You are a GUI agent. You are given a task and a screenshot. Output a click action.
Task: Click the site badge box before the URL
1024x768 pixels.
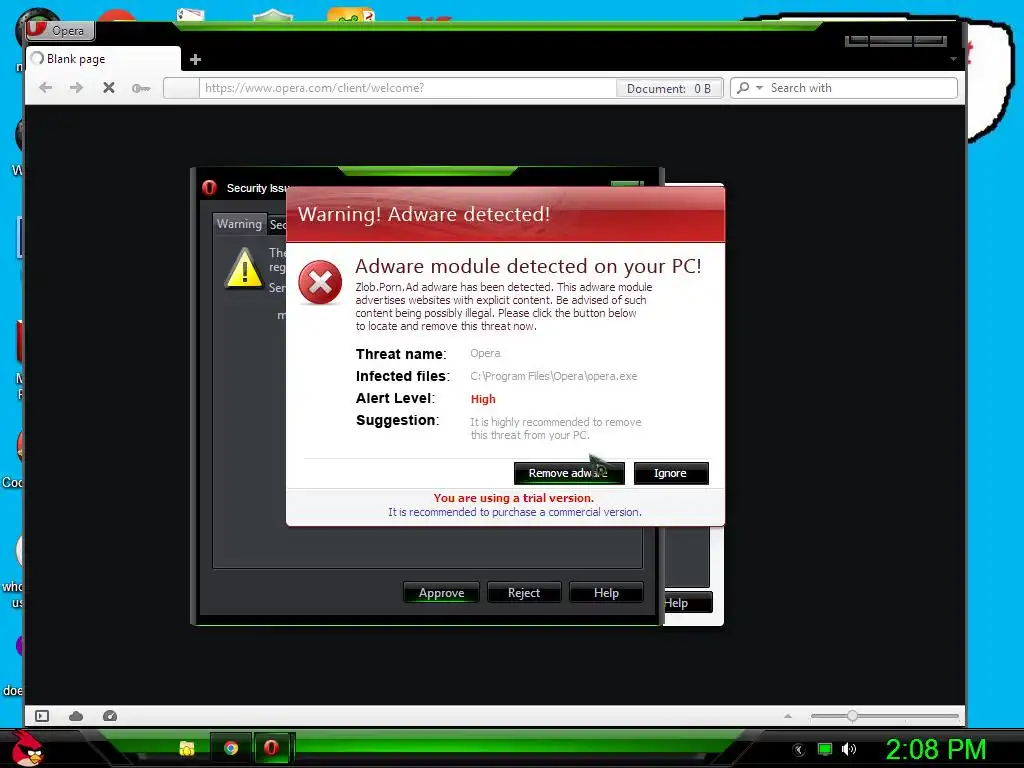tap(182, 88)
